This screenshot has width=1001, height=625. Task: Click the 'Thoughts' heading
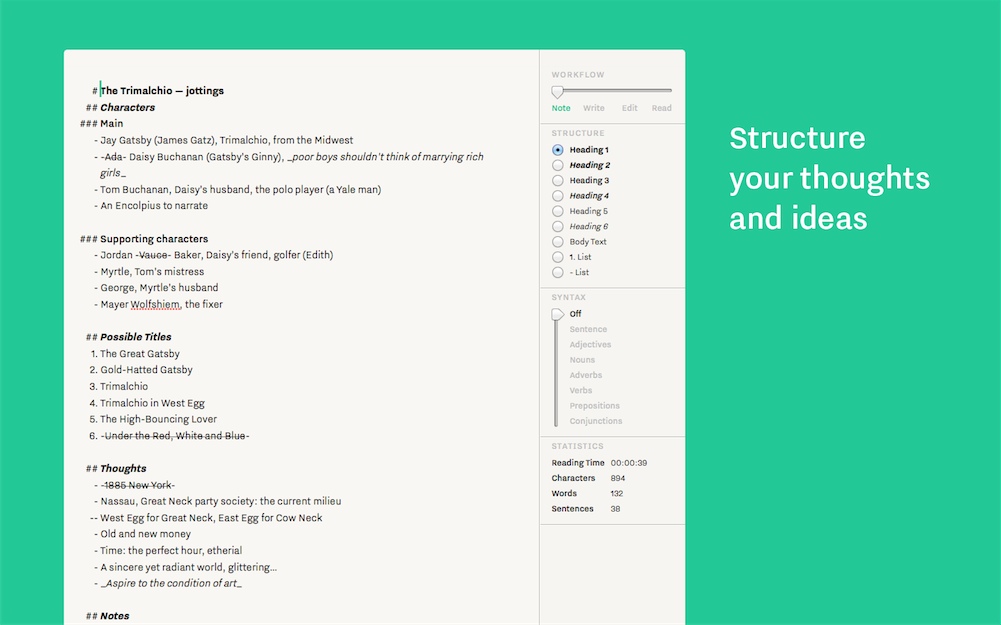click(123, 469)
